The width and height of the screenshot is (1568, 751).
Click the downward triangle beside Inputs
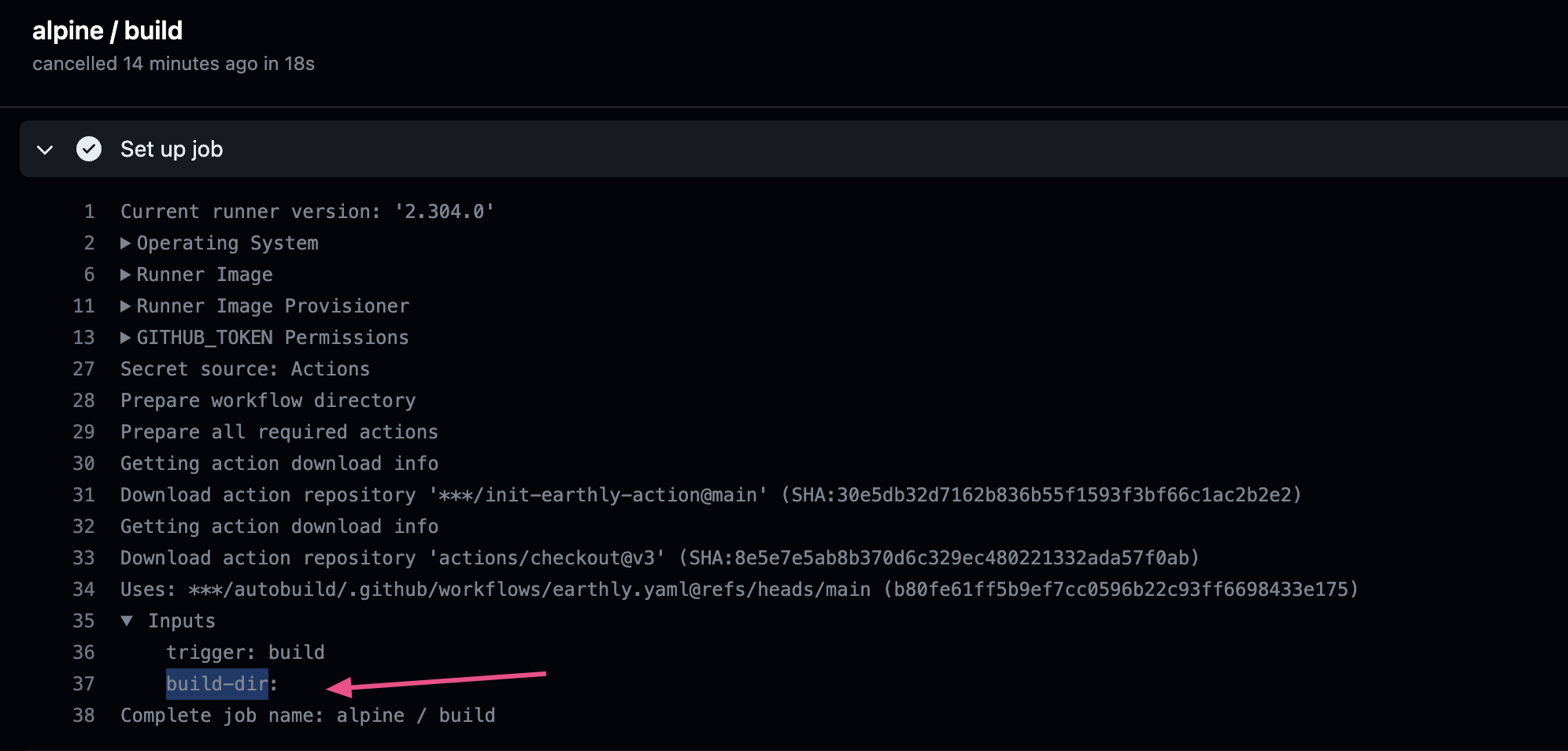[x=128, y=620]
